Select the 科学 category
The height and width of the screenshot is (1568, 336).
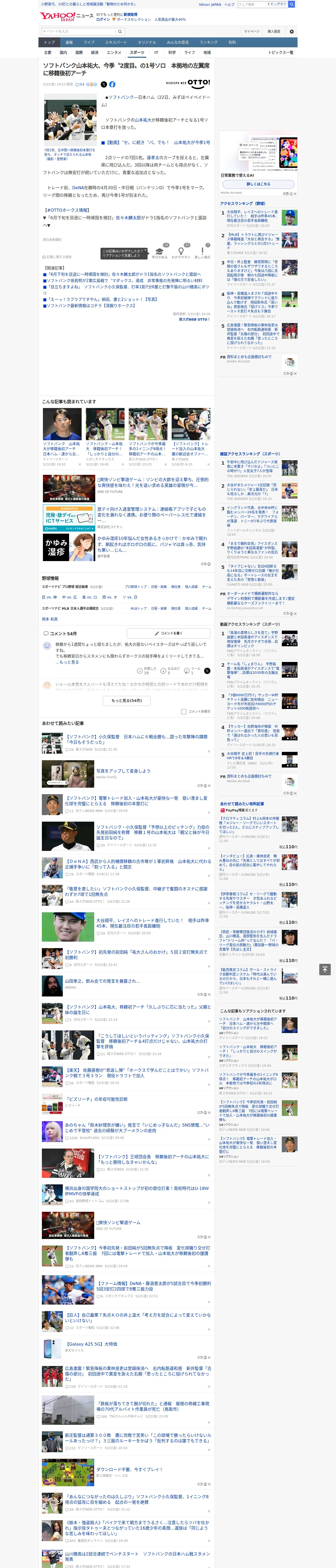pos(172,52)
